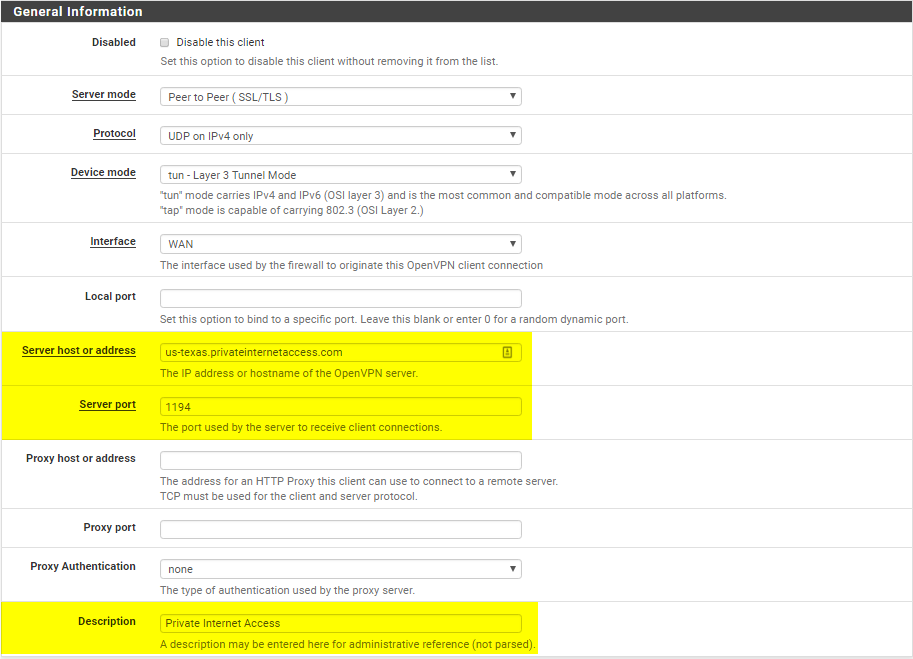Click the text about interface originating OpenVPN client connection
The image size is (913, 659).
click(351, 265)
